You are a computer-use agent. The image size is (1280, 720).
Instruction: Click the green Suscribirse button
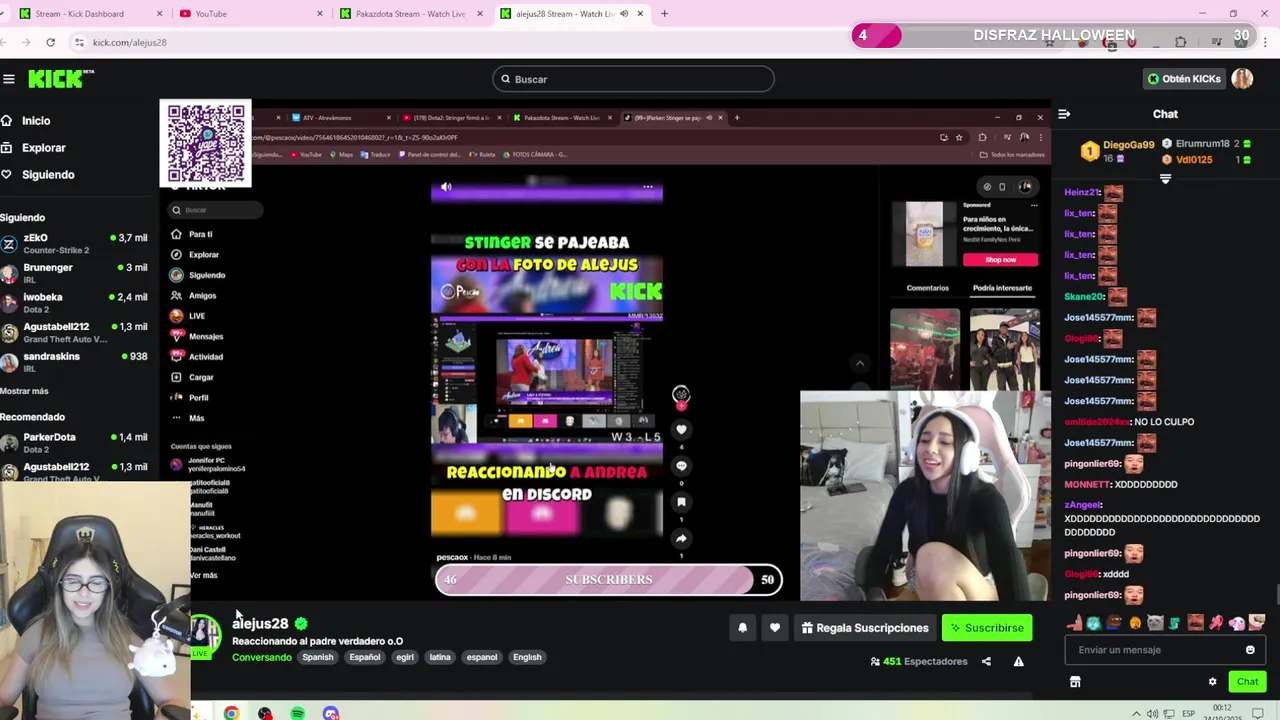[x=987, y=628]
